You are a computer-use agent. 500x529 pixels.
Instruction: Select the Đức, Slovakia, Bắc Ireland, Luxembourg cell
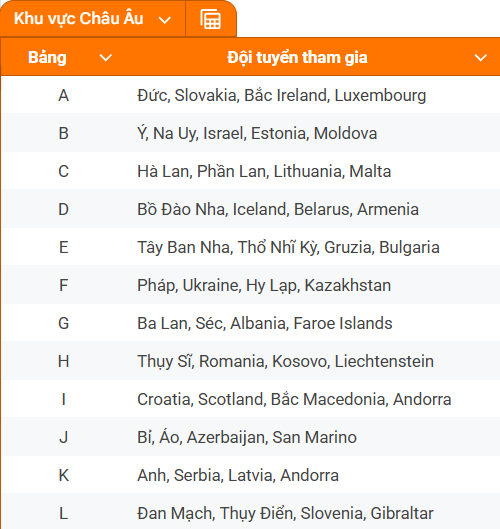point(281,95)
